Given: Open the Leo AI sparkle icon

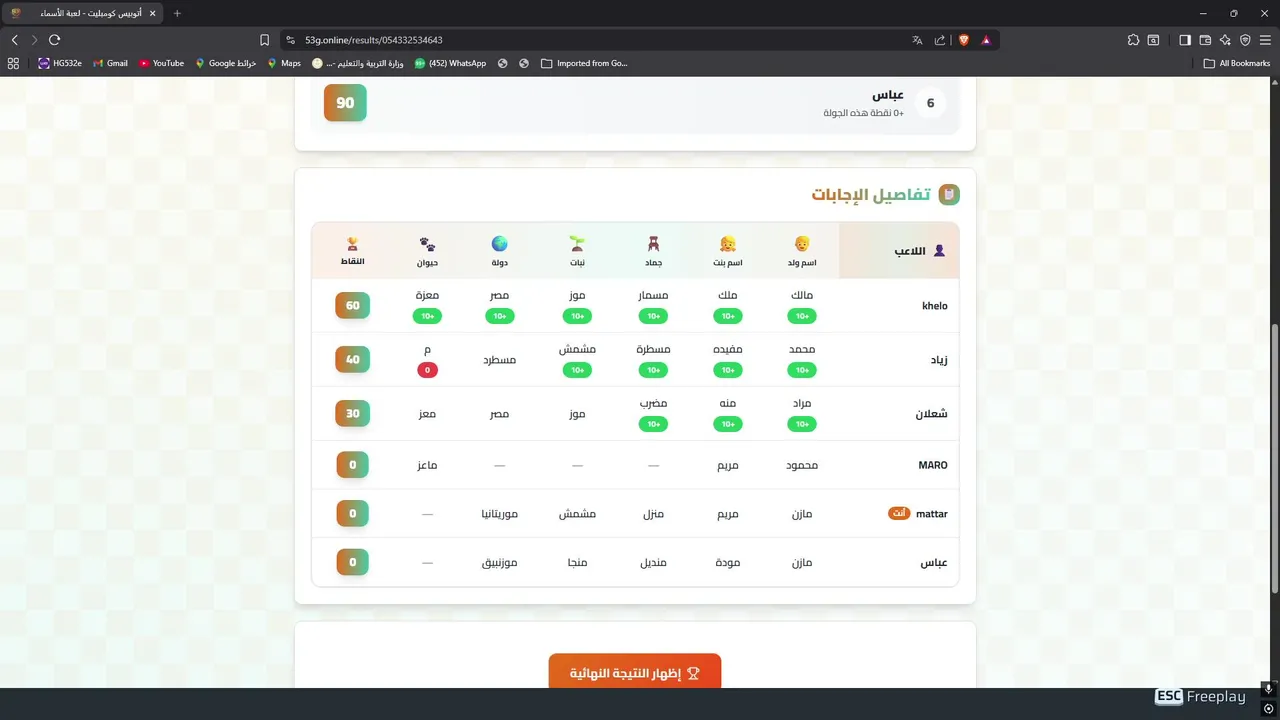Looking at the screenshot, I should pyautogui.click(x=1225, y=40).
